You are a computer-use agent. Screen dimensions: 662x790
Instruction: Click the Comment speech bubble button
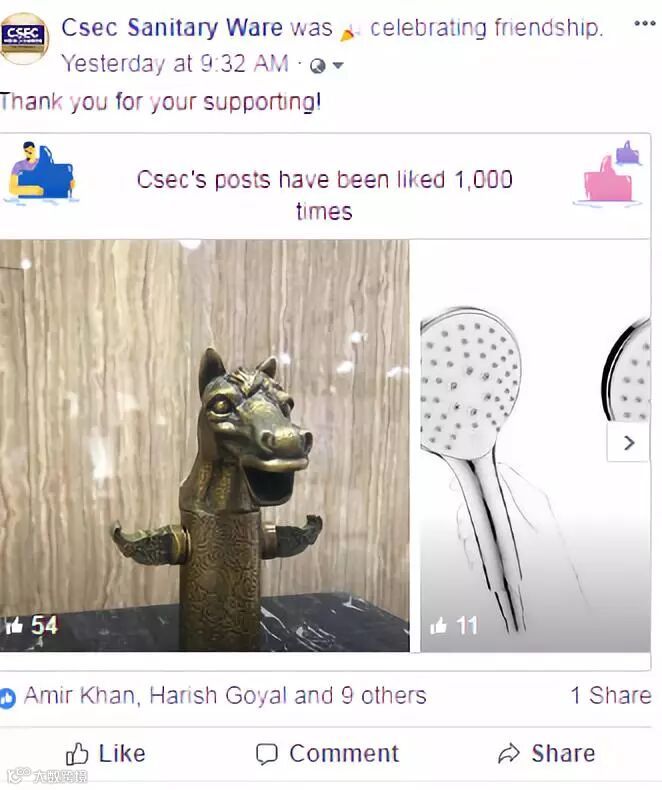(x=327, y=754)
